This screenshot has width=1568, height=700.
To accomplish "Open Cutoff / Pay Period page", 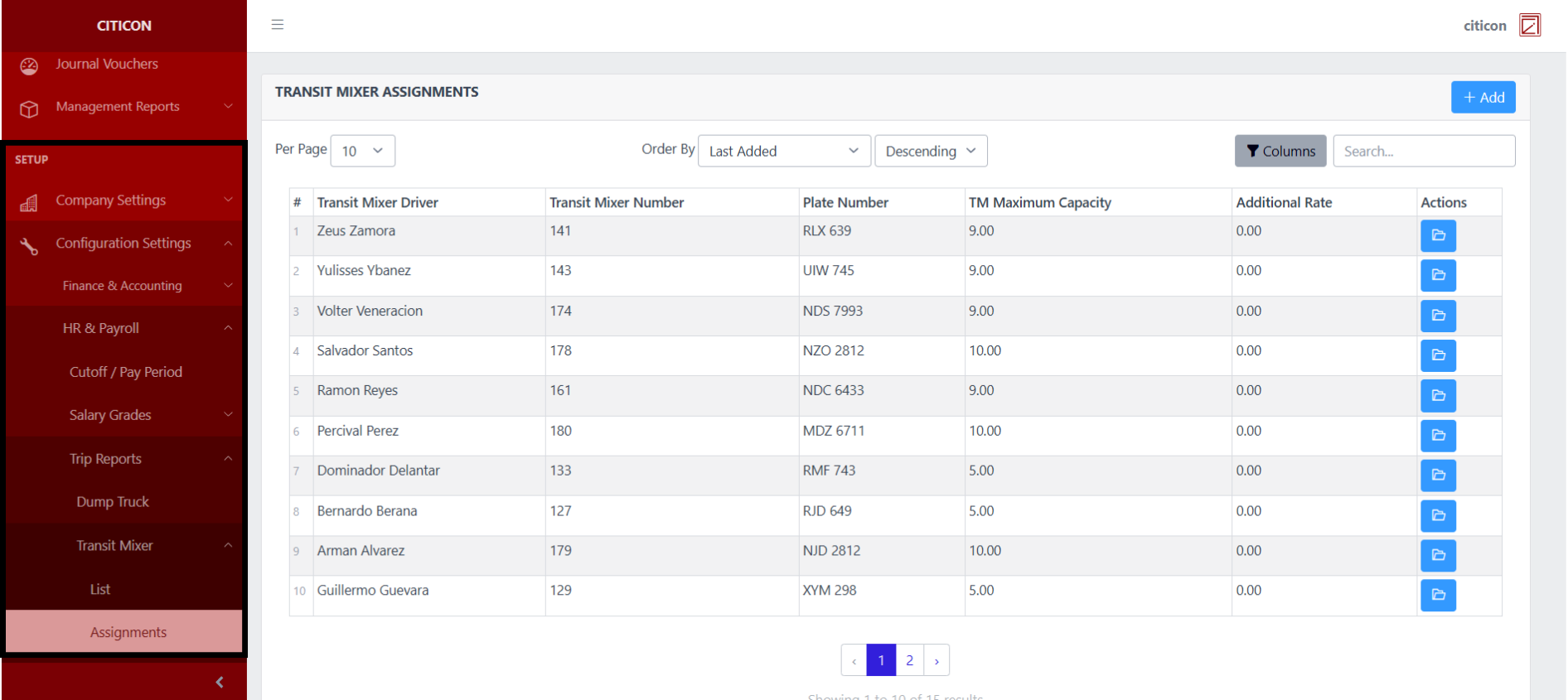I will click(126, 372).
